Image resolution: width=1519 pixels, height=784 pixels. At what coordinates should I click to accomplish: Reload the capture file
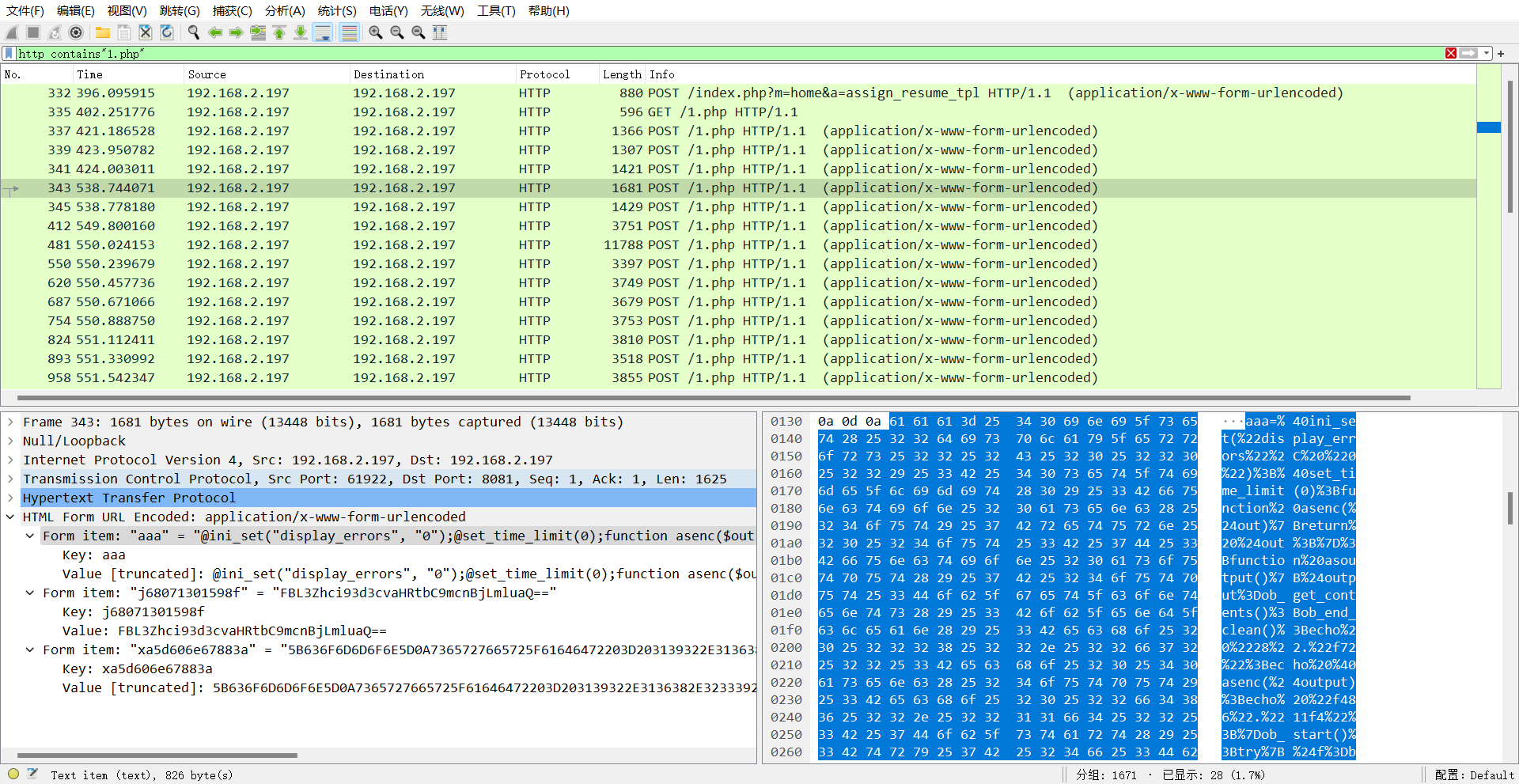coord(167,32)
